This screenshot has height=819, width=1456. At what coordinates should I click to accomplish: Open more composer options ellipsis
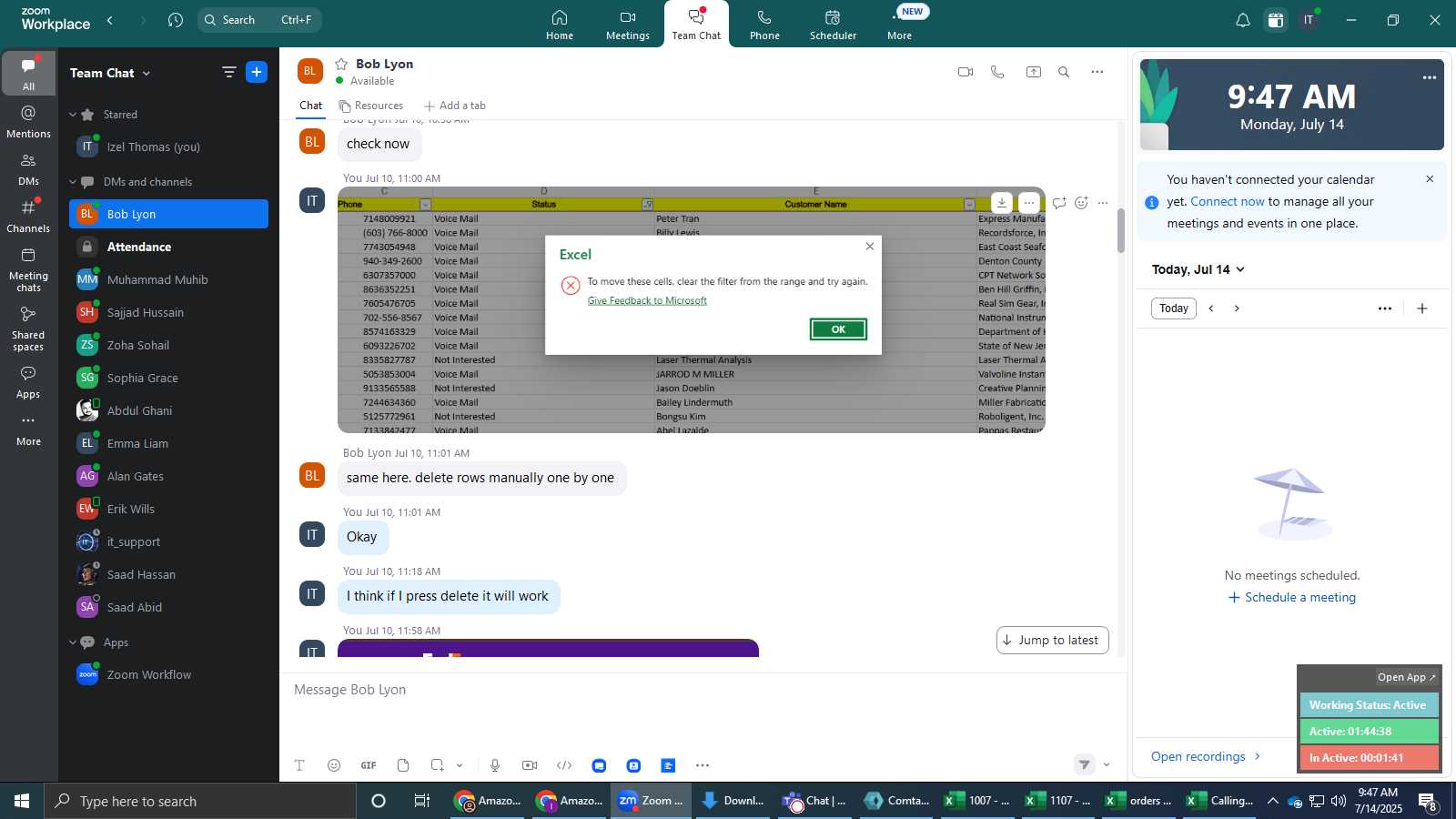[703, 765]
